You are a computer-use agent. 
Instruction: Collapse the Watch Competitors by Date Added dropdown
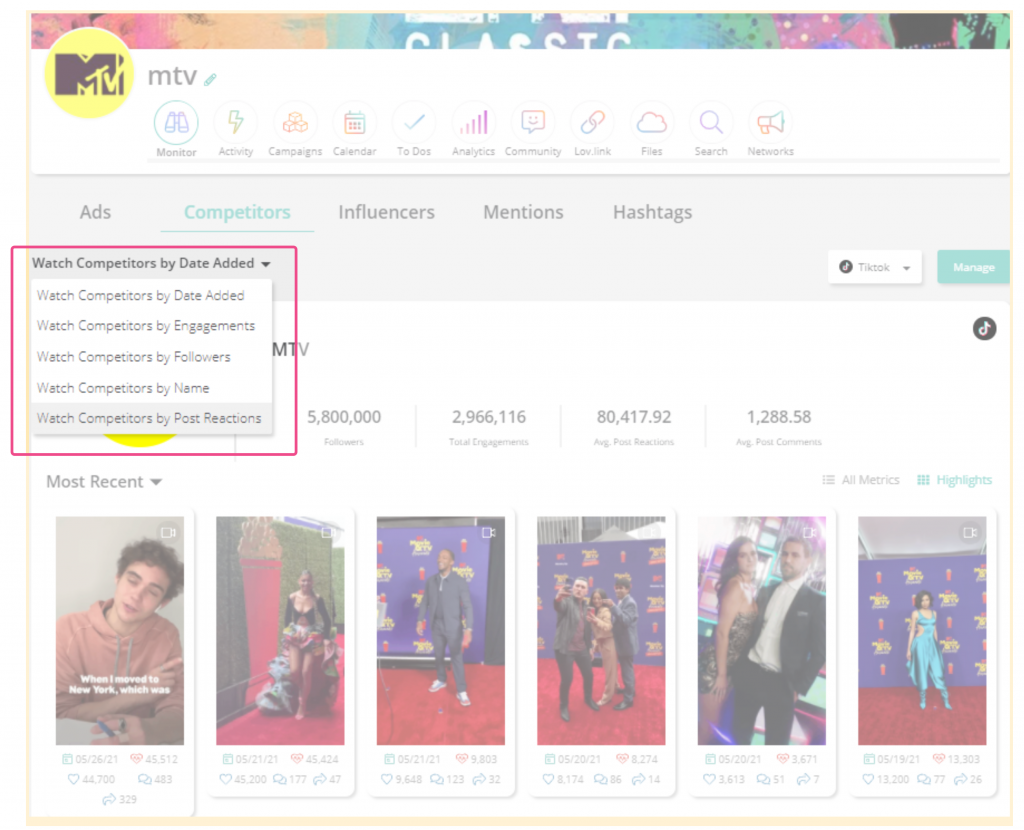click(x=152, y=263)
